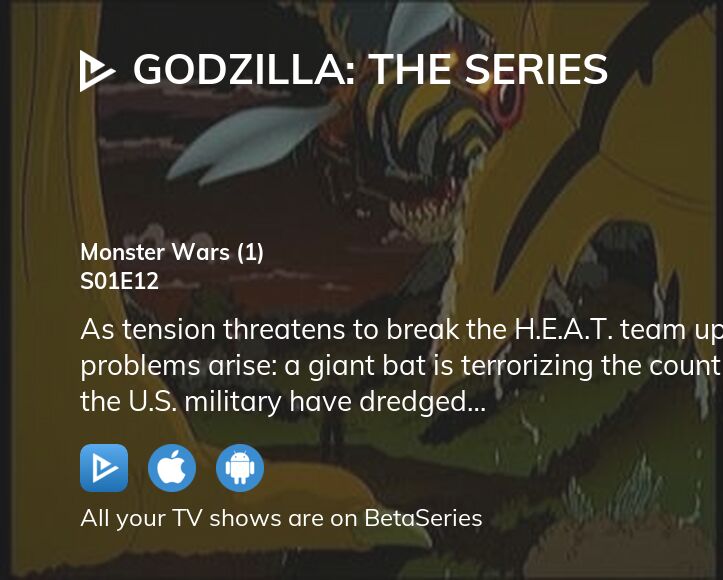Click the monster's red eye in the artwork
The width and height of the screenshot is (723, 580).
(x=497, y=102)
